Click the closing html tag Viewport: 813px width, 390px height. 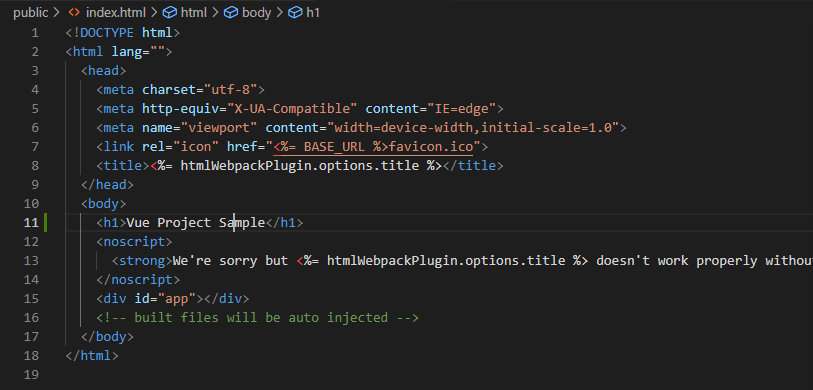coord(92,356)
